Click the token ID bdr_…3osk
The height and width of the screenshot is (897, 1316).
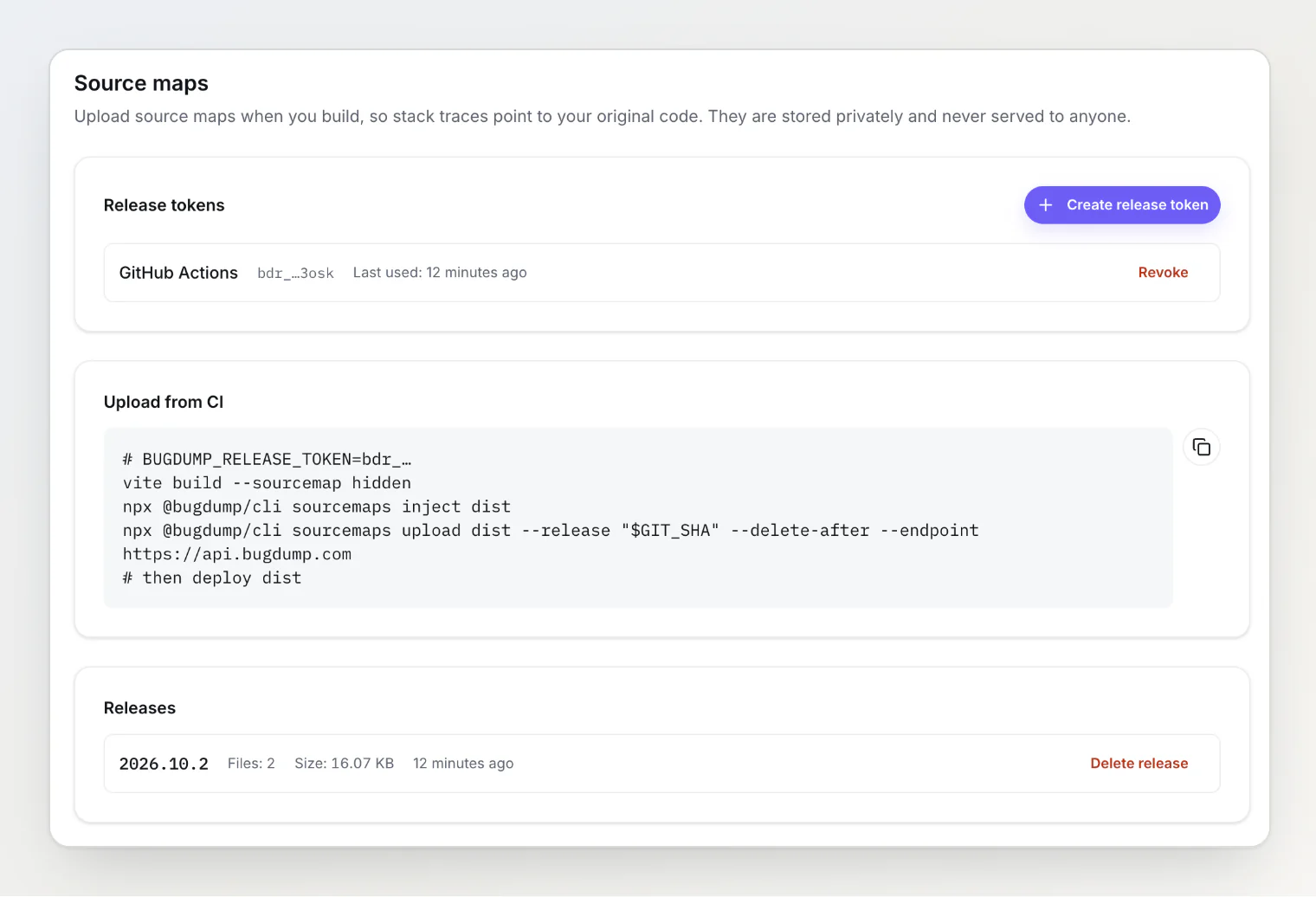(x=295, y=274)
